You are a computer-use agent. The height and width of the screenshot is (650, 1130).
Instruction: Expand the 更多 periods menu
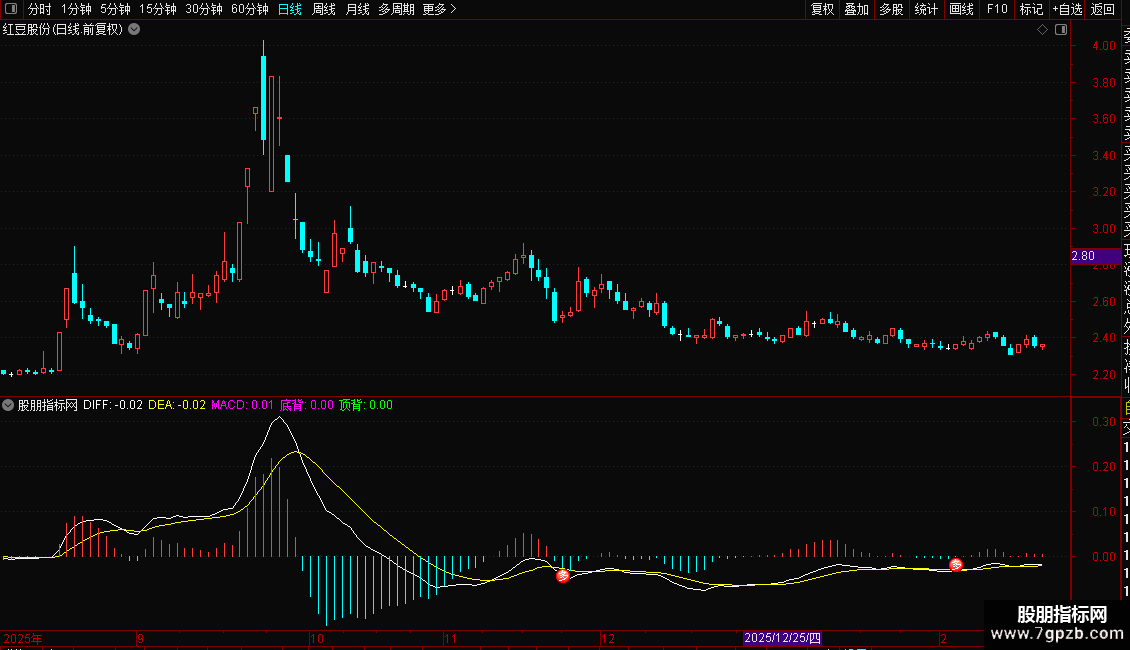point(440,9)
